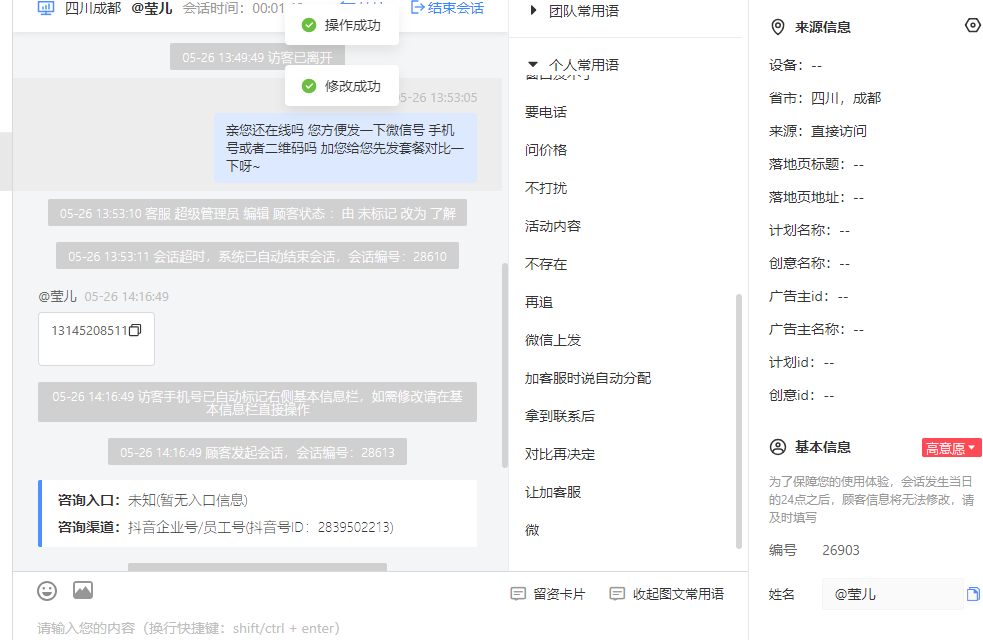This screenshot has width=983, height=640.
Task: Select the quick phrase 微
Action: [x=532, y=530]
